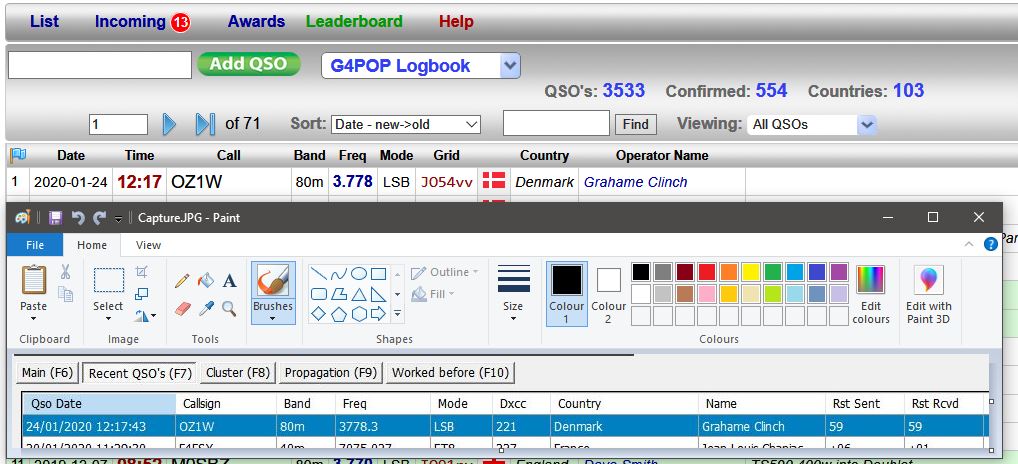
Task: Jump to last logbook page arrow
Action: pyautogui.click(x=205, y=124)
